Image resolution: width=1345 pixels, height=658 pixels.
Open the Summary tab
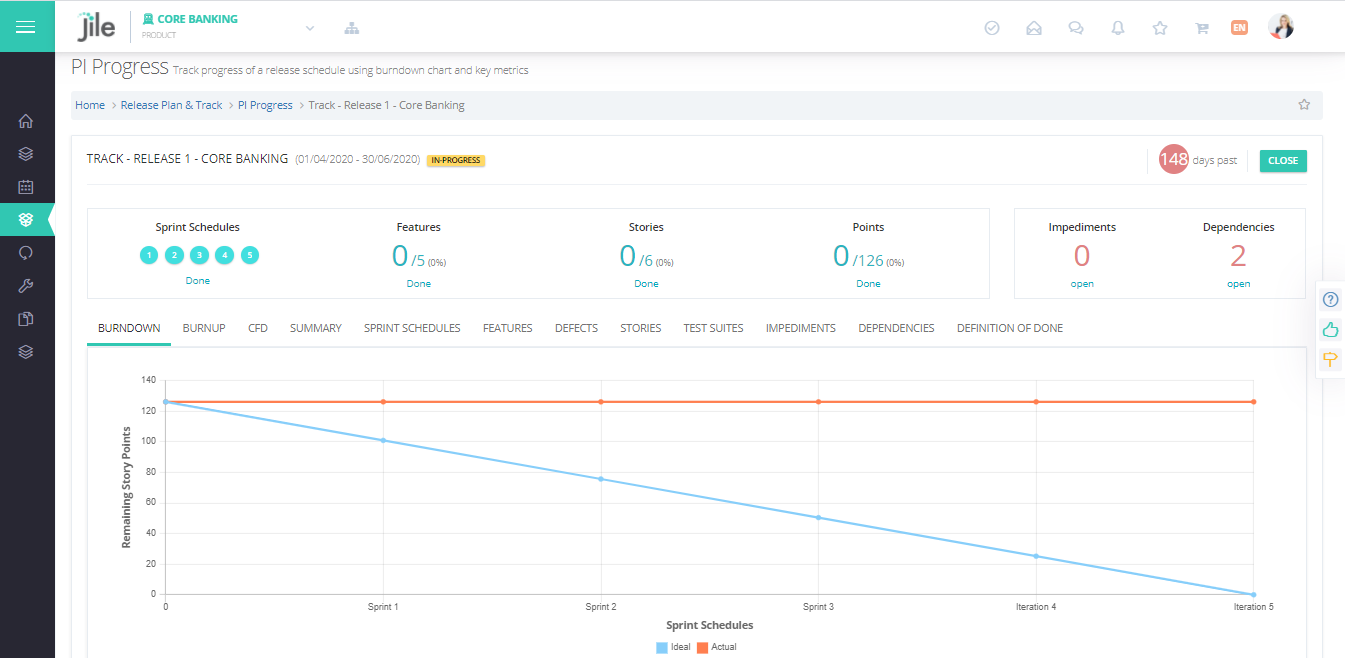[316, 328]
